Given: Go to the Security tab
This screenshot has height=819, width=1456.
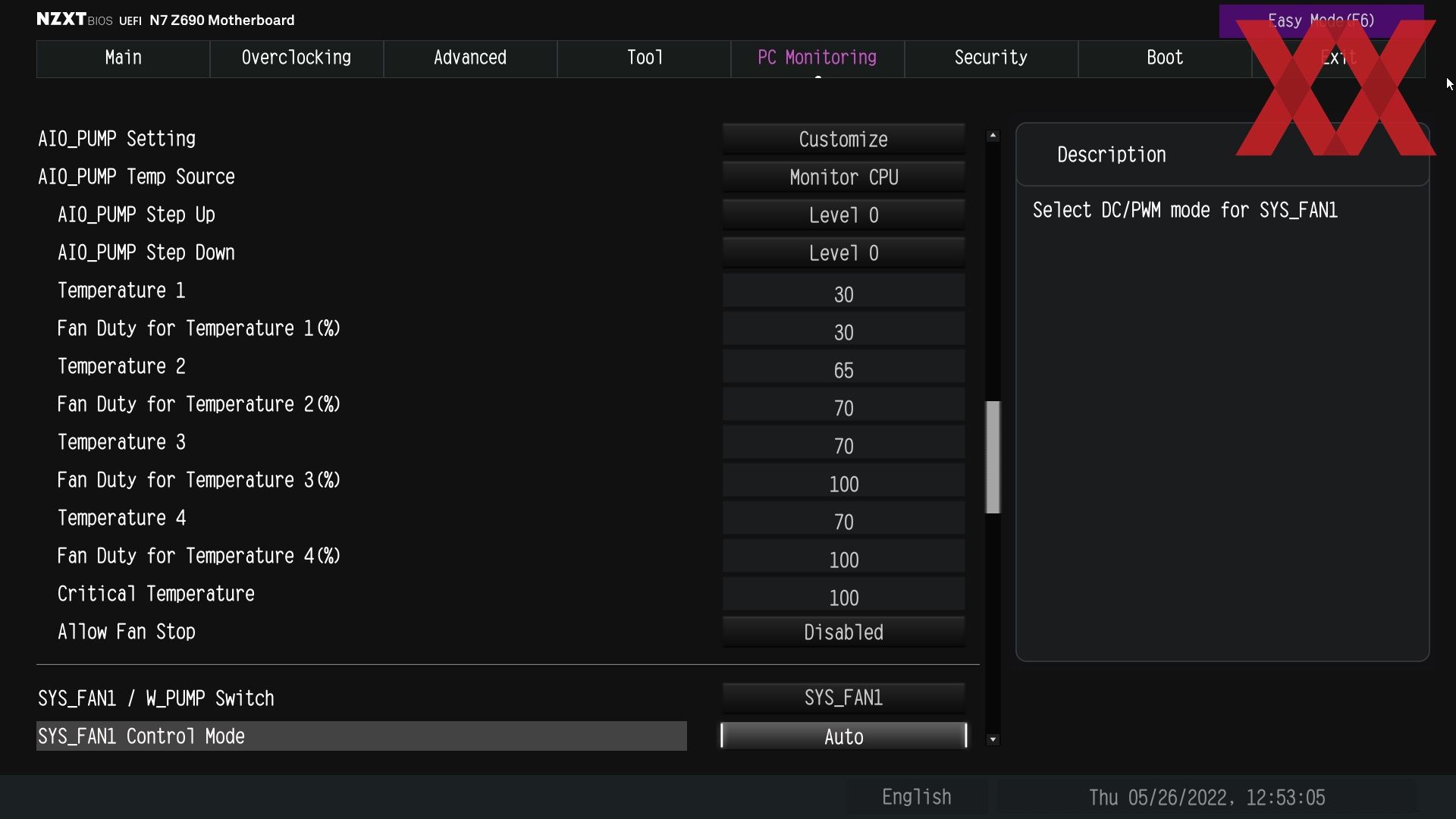Looking at the screenshot, I should (x=991, y=58).
